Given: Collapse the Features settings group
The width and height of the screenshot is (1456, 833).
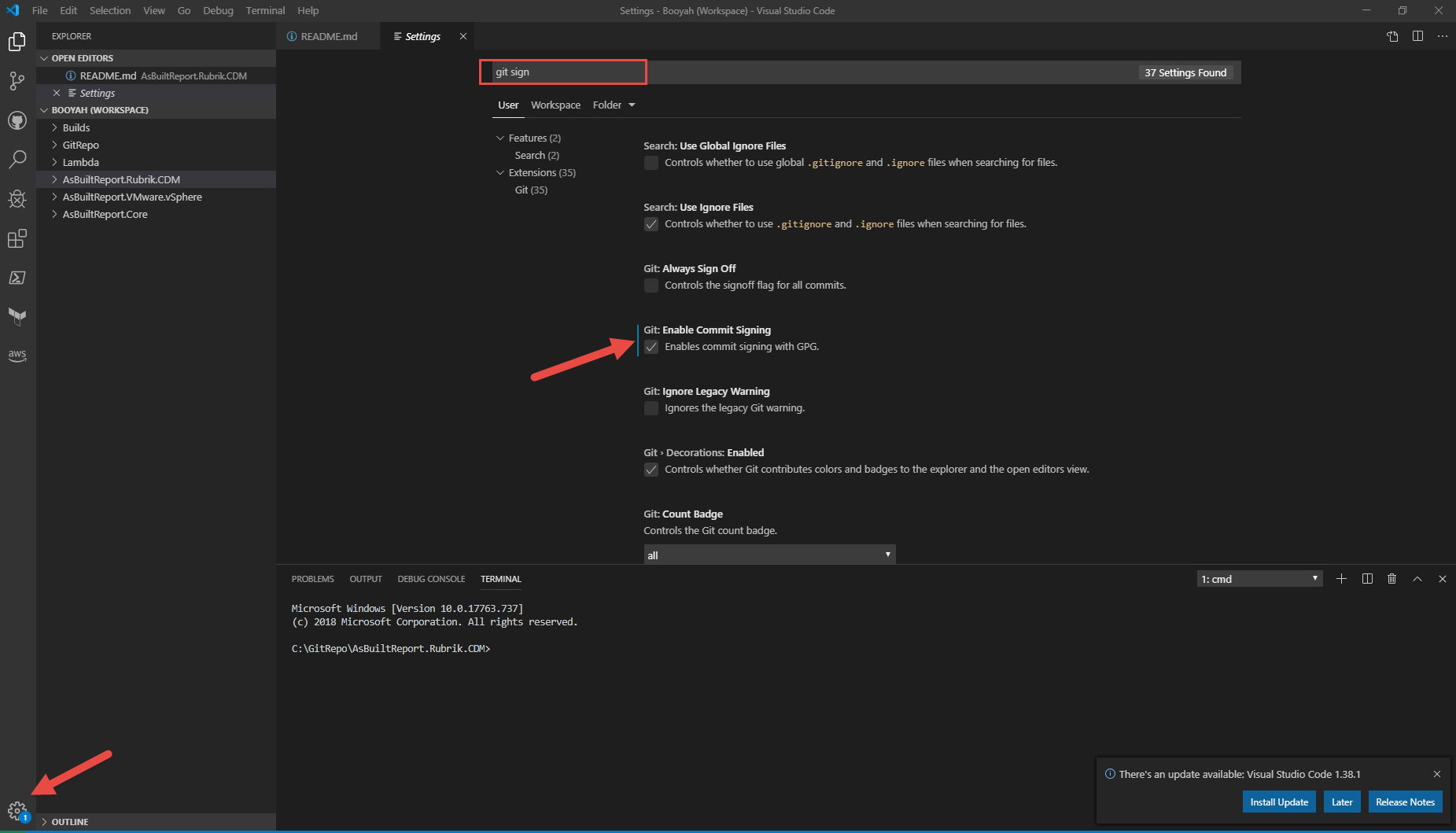Looking at the screenshot, I should tap(500, 138).
